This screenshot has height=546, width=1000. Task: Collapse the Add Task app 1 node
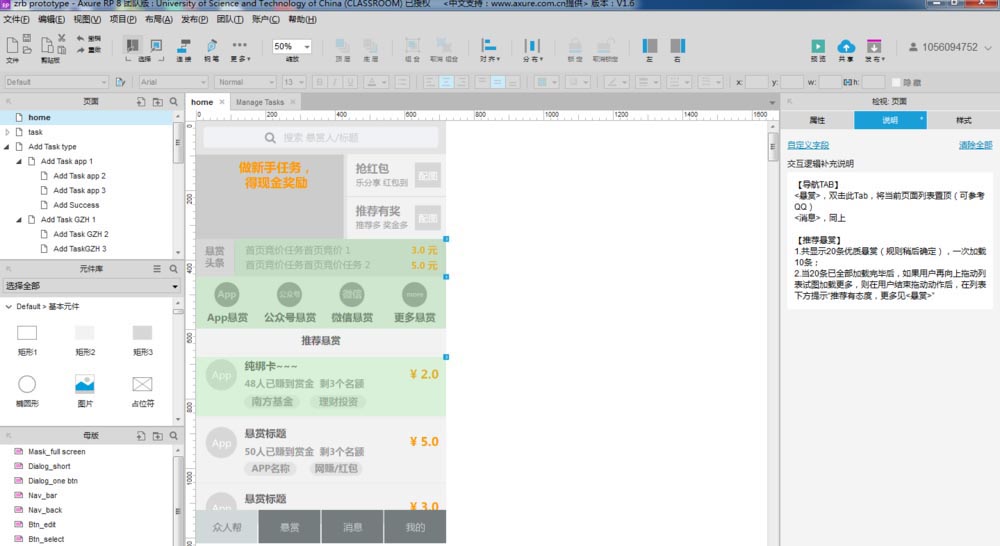(19, 161)
